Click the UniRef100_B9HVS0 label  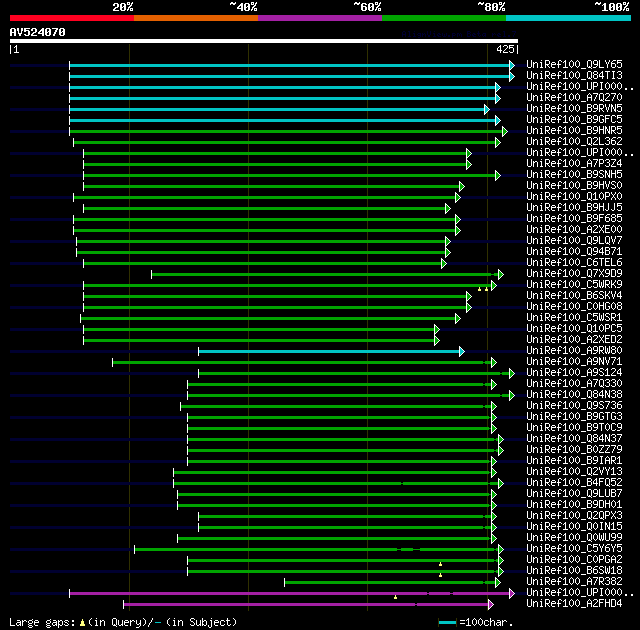574,186
